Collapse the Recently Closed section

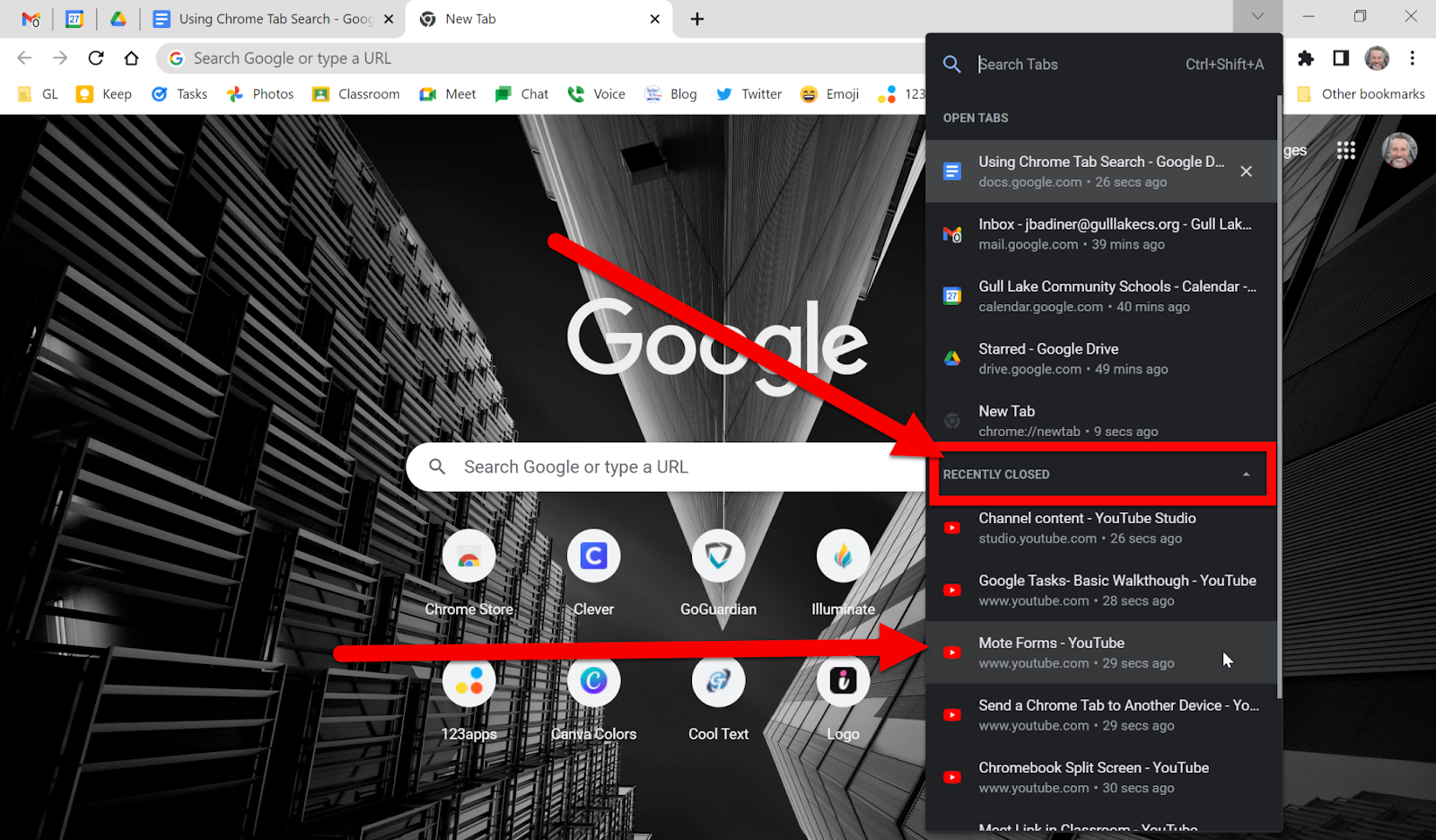[x=1246, y=475]
